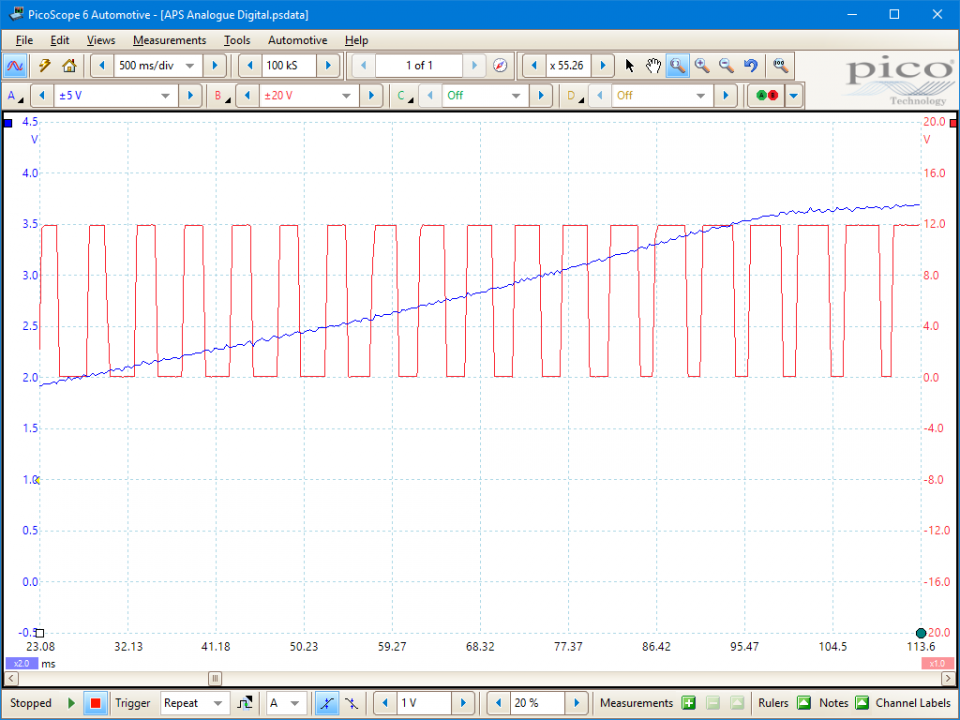
Task: Click the undo zoom icon
Action: click(x=750, y=66)
